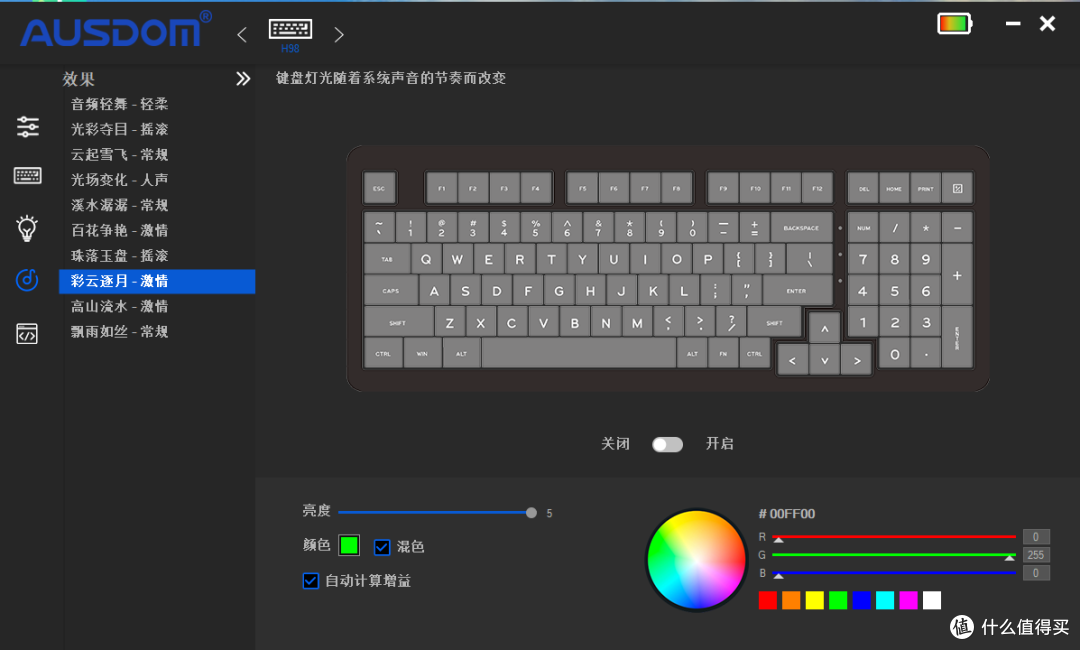Click the R value input field
This screenshot has width=1080, height=650.
[x=1036, y=536]
